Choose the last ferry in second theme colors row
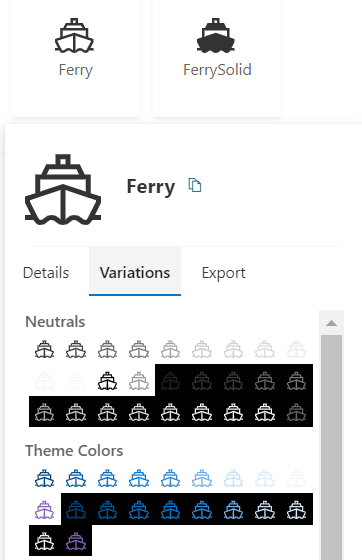Screen dimensions: 362x560 pyautogui.click(x=296, y=510)
